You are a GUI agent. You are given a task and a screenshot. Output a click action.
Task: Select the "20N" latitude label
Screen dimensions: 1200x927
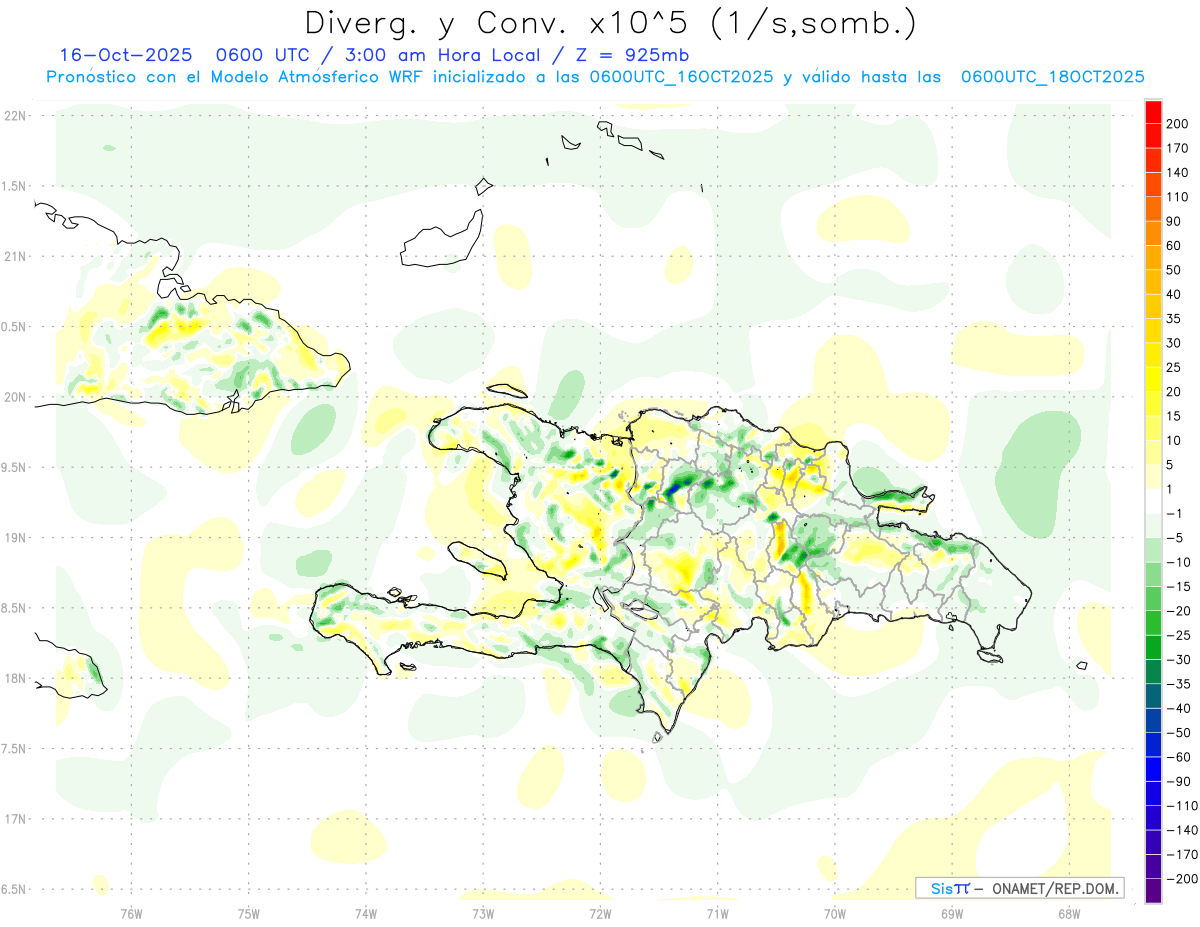14,397
